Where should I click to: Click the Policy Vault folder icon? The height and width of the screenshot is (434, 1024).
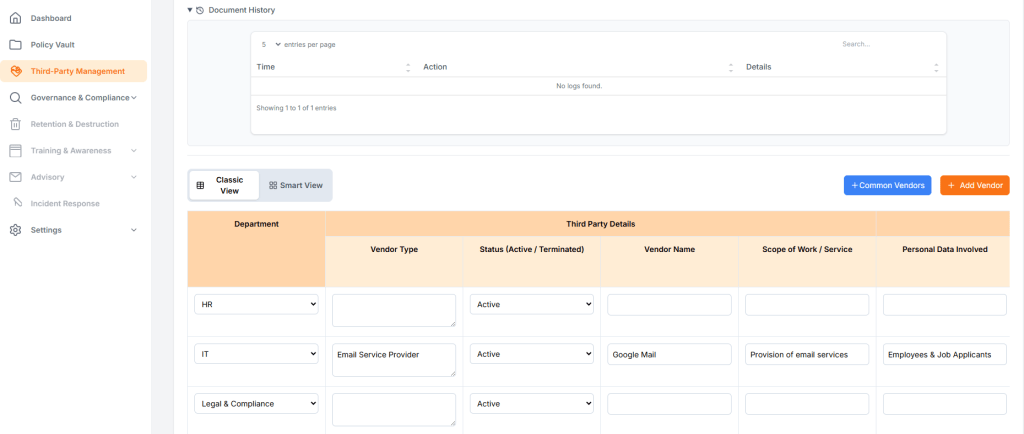pyautogui.click(x=15, y=45)
